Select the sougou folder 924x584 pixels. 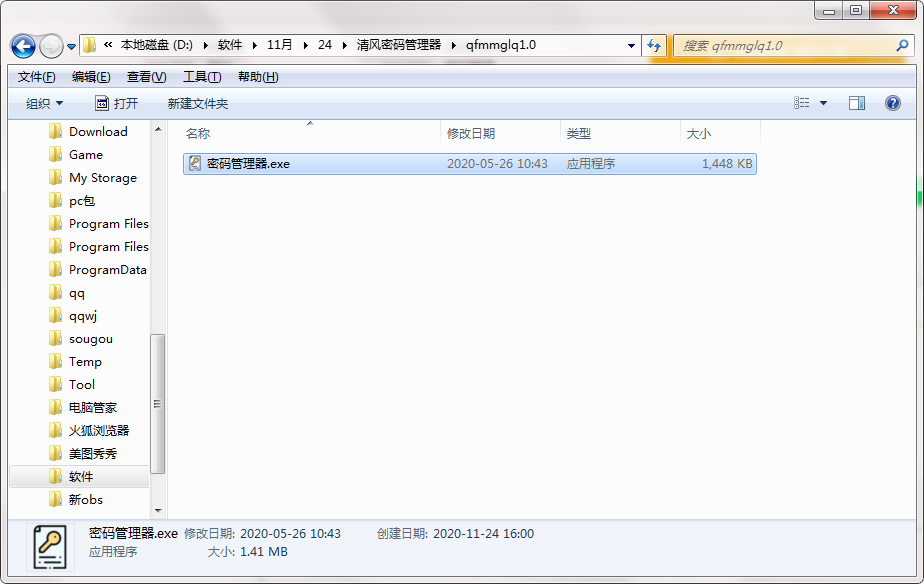tap(90, 339)
